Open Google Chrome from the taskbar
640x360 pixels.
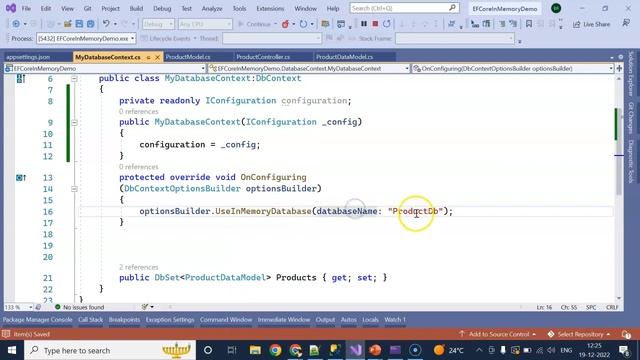(276, 350)
